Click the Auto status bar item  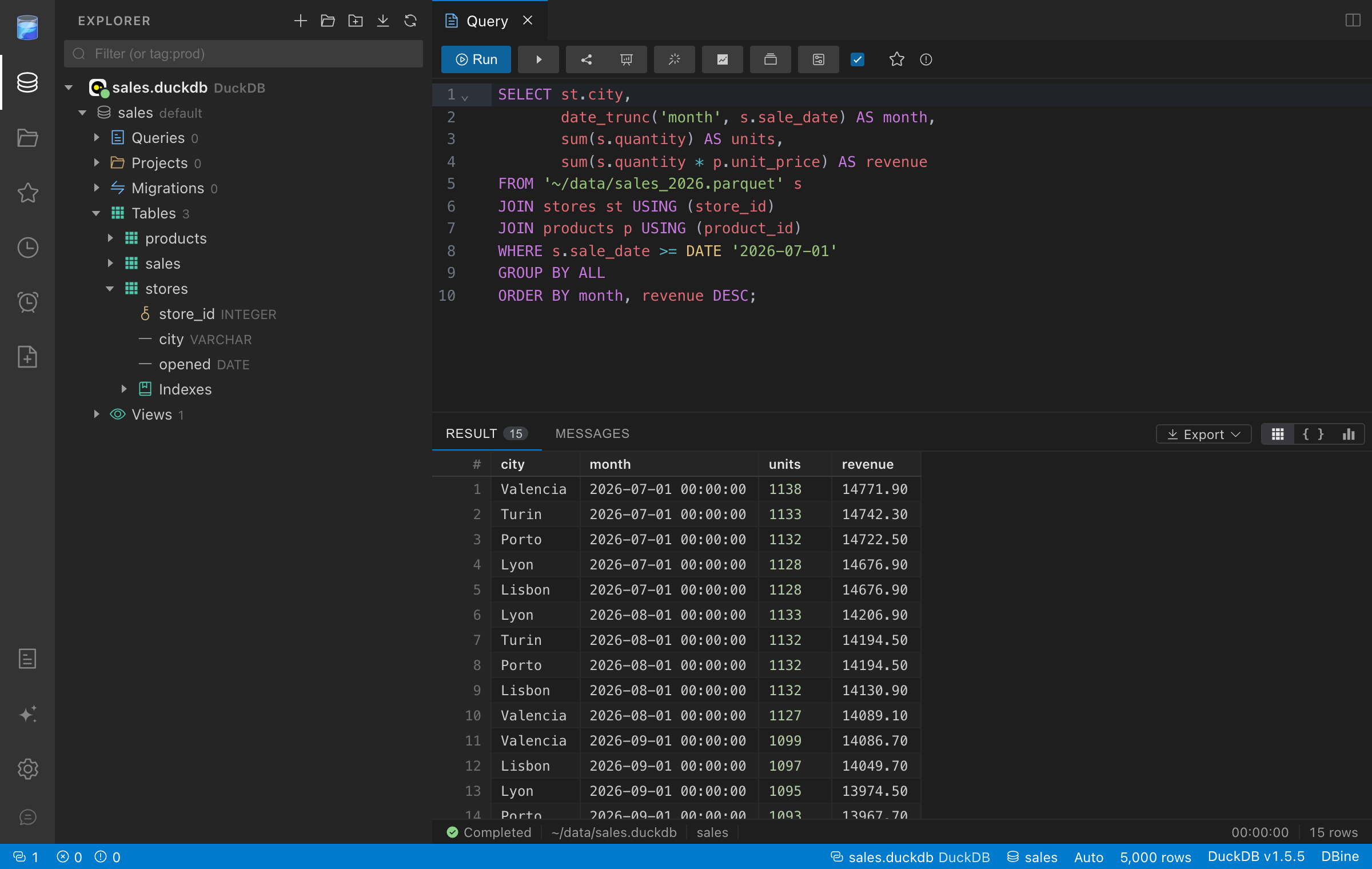coord(1088,857)
